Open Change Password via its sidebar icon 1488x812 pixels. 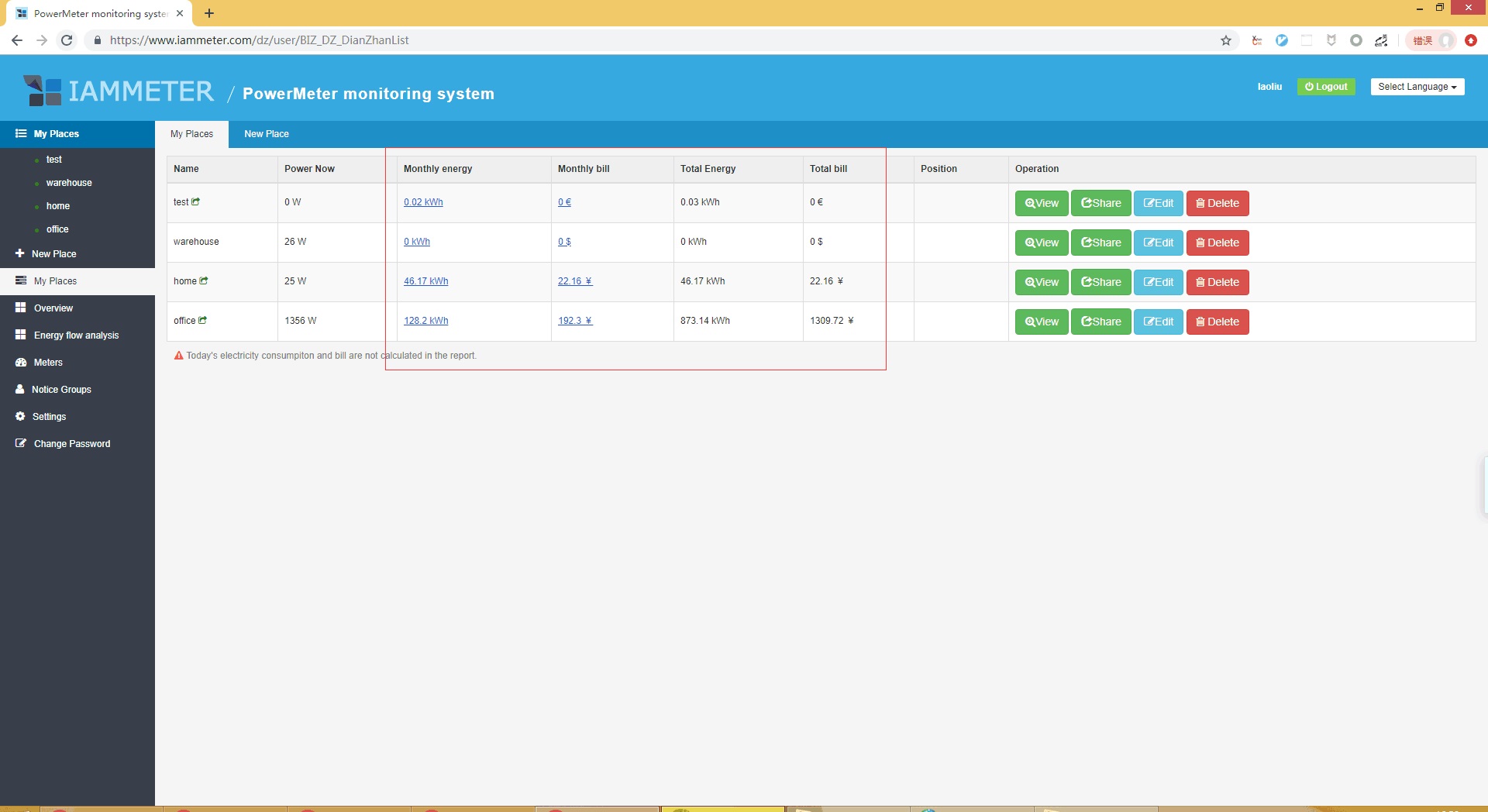21,443
